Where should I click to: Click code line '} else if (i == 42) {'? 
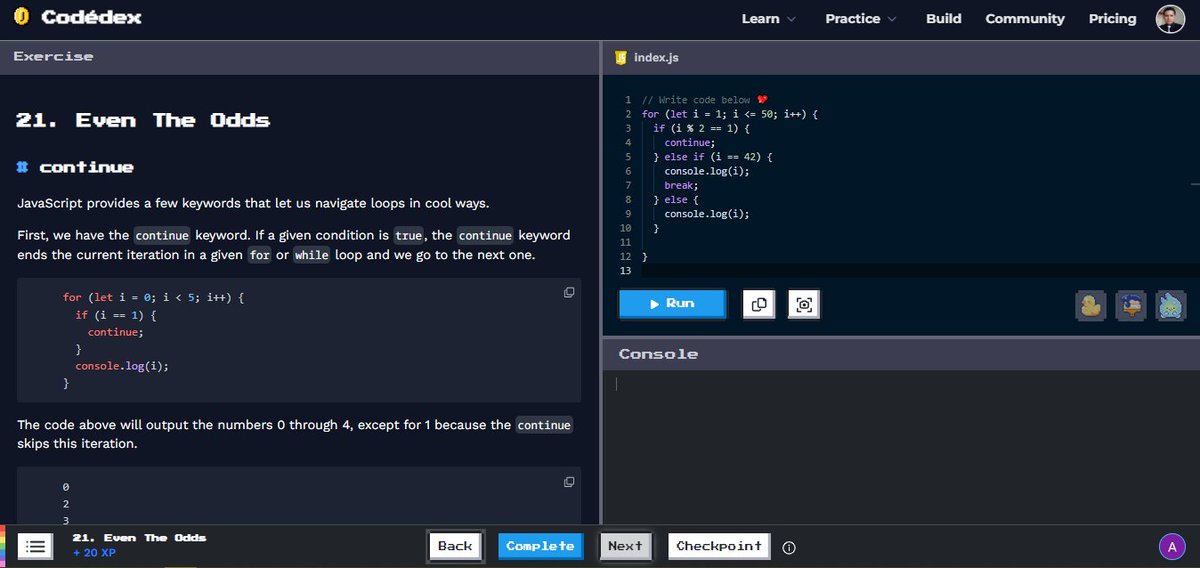point(714,157)
